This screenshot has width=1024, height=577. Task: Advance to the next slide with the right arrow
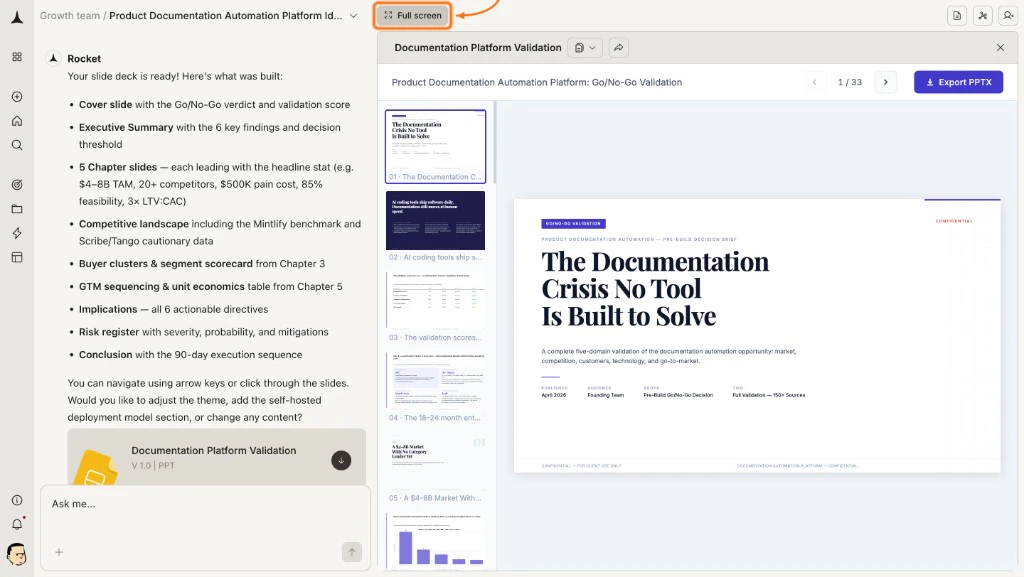pos(885,82)
